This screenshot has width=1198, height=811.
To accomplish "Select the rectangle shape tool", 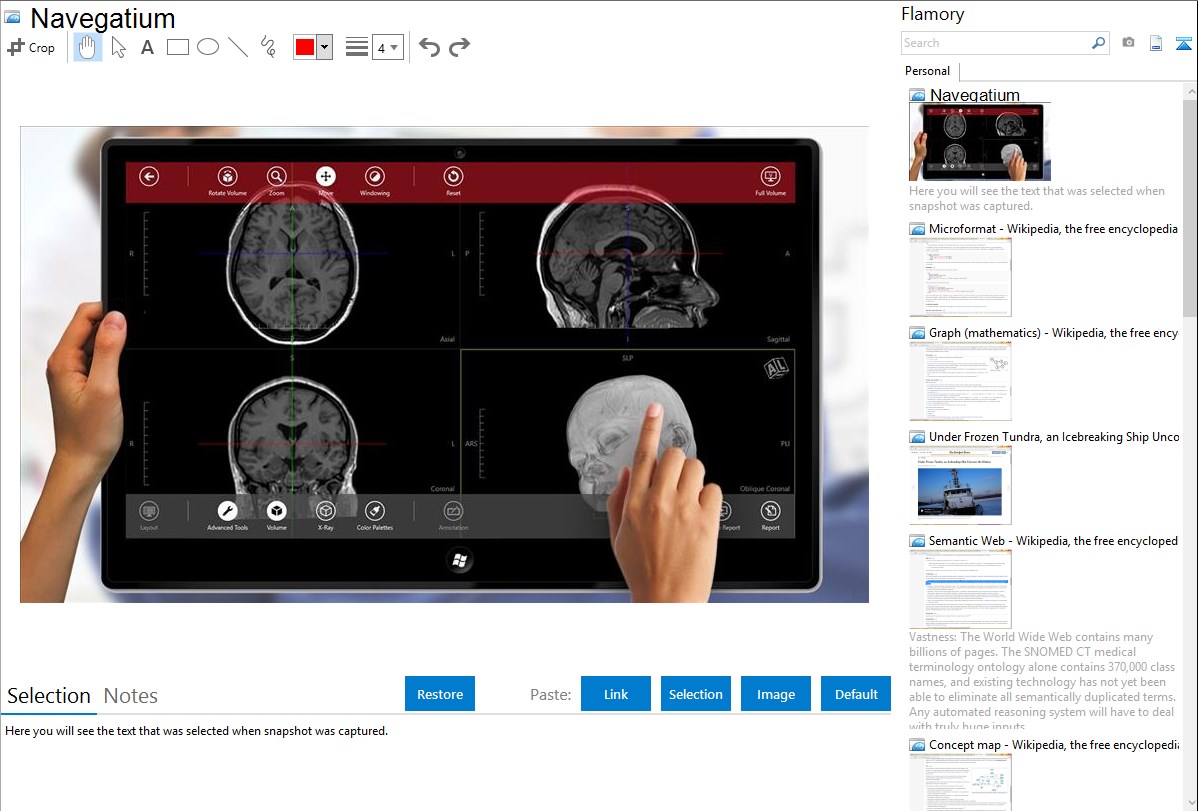I will [177, 47].
